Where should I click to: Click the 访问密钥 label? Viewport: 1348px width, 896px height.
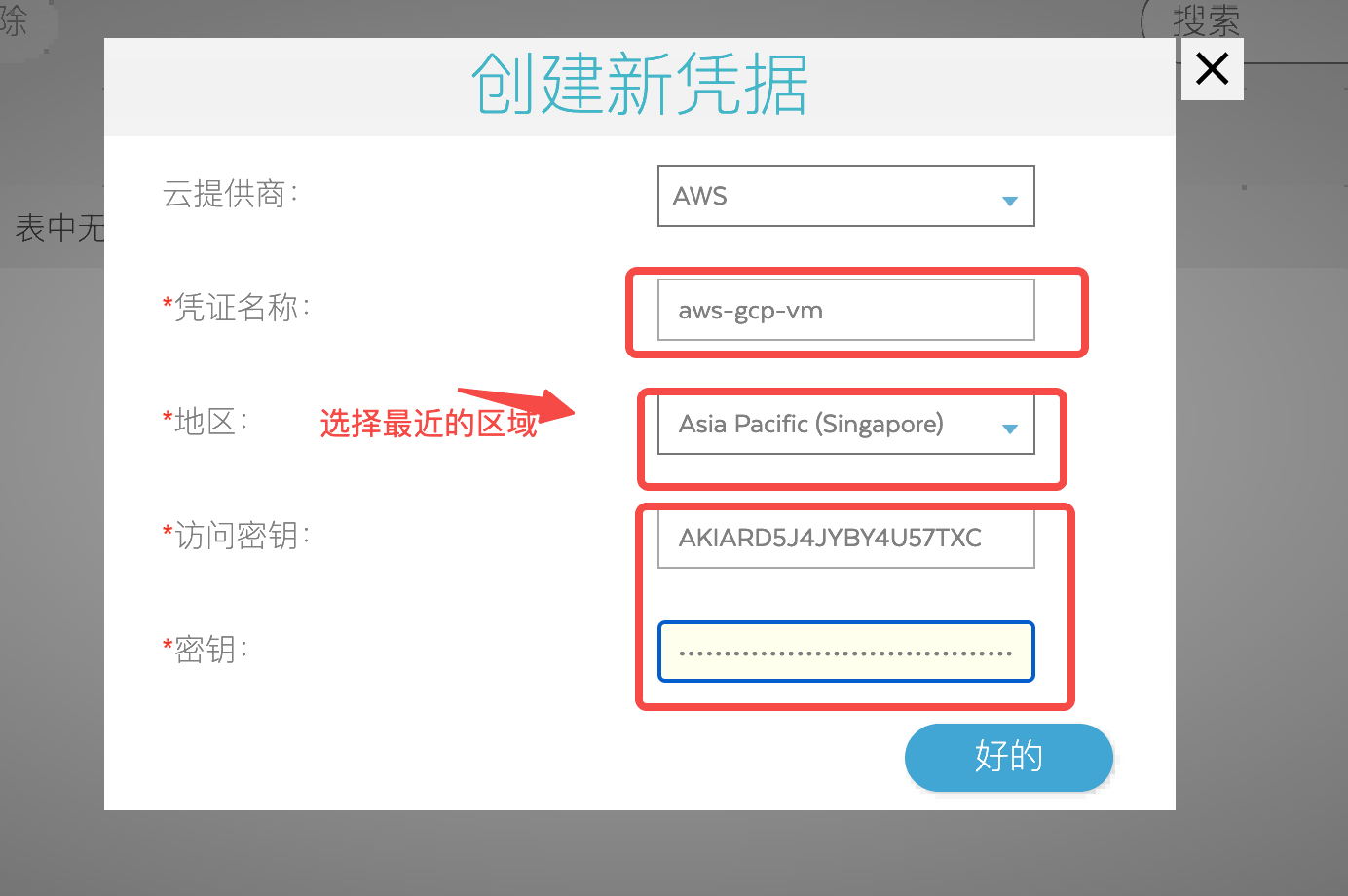[x=236, y=536]
